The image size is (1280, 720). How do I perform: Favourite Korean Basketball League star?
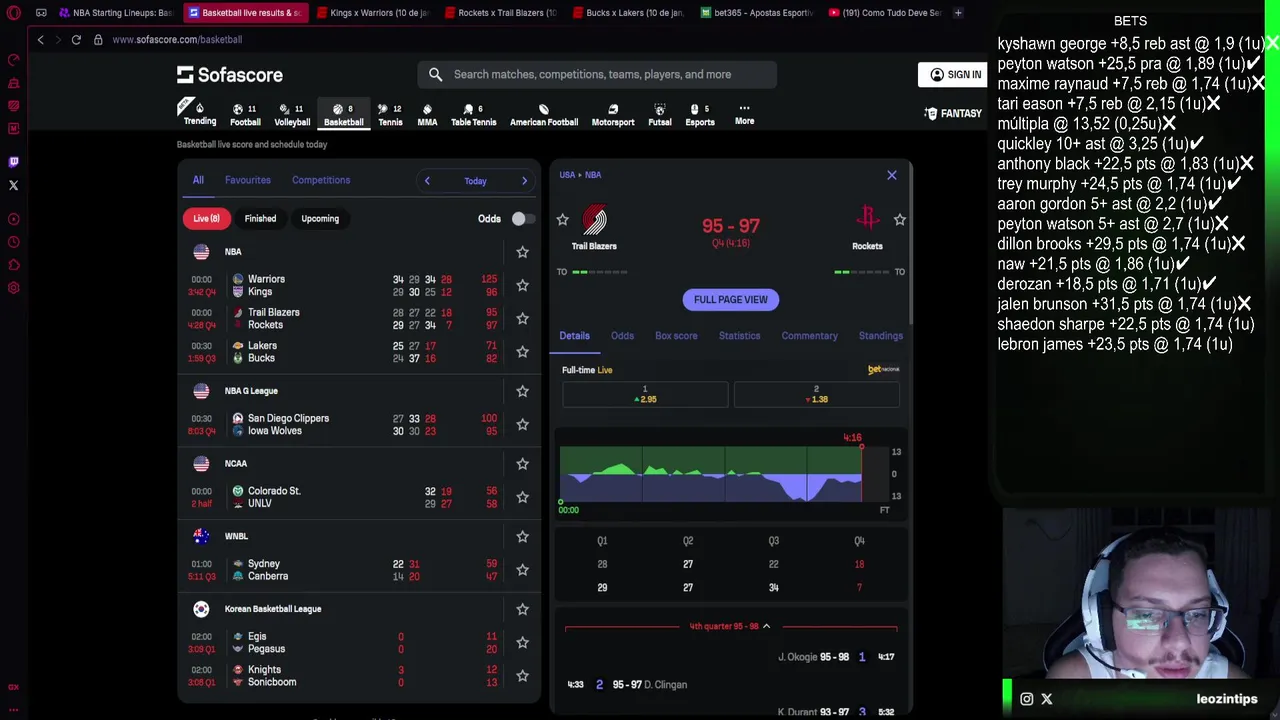tap(522, 609)
